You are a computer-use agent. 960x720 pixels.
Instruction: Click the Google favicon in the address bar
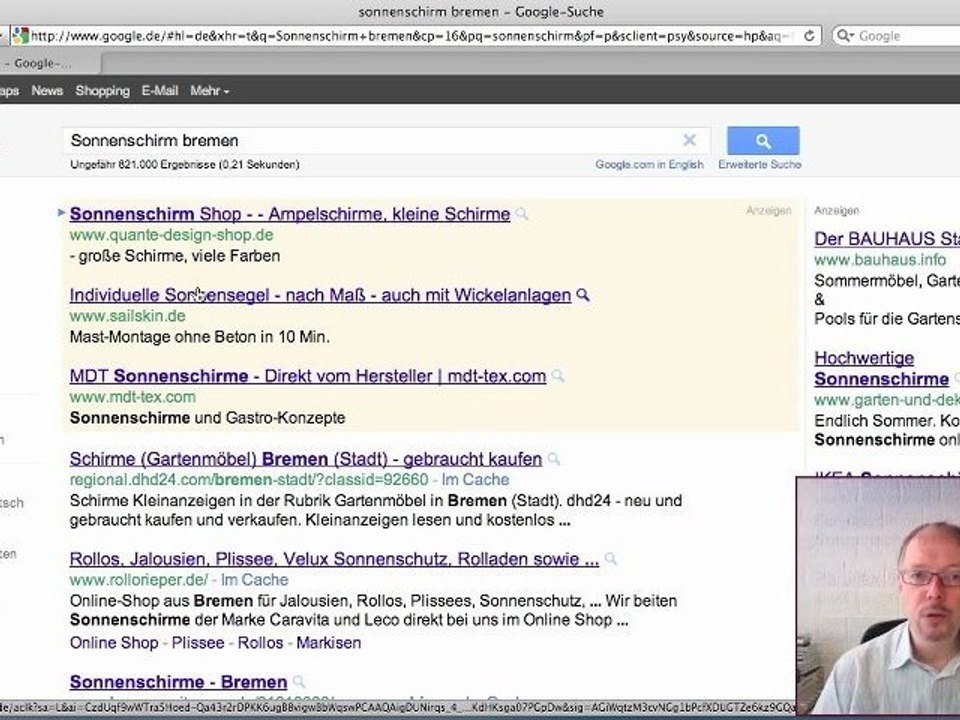21,36
